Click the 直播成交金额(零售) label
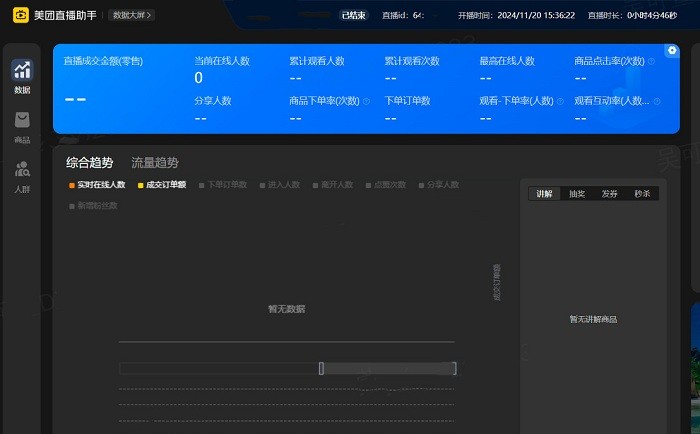700x434 pixels. pyautogui.click(x=103, y=61)
